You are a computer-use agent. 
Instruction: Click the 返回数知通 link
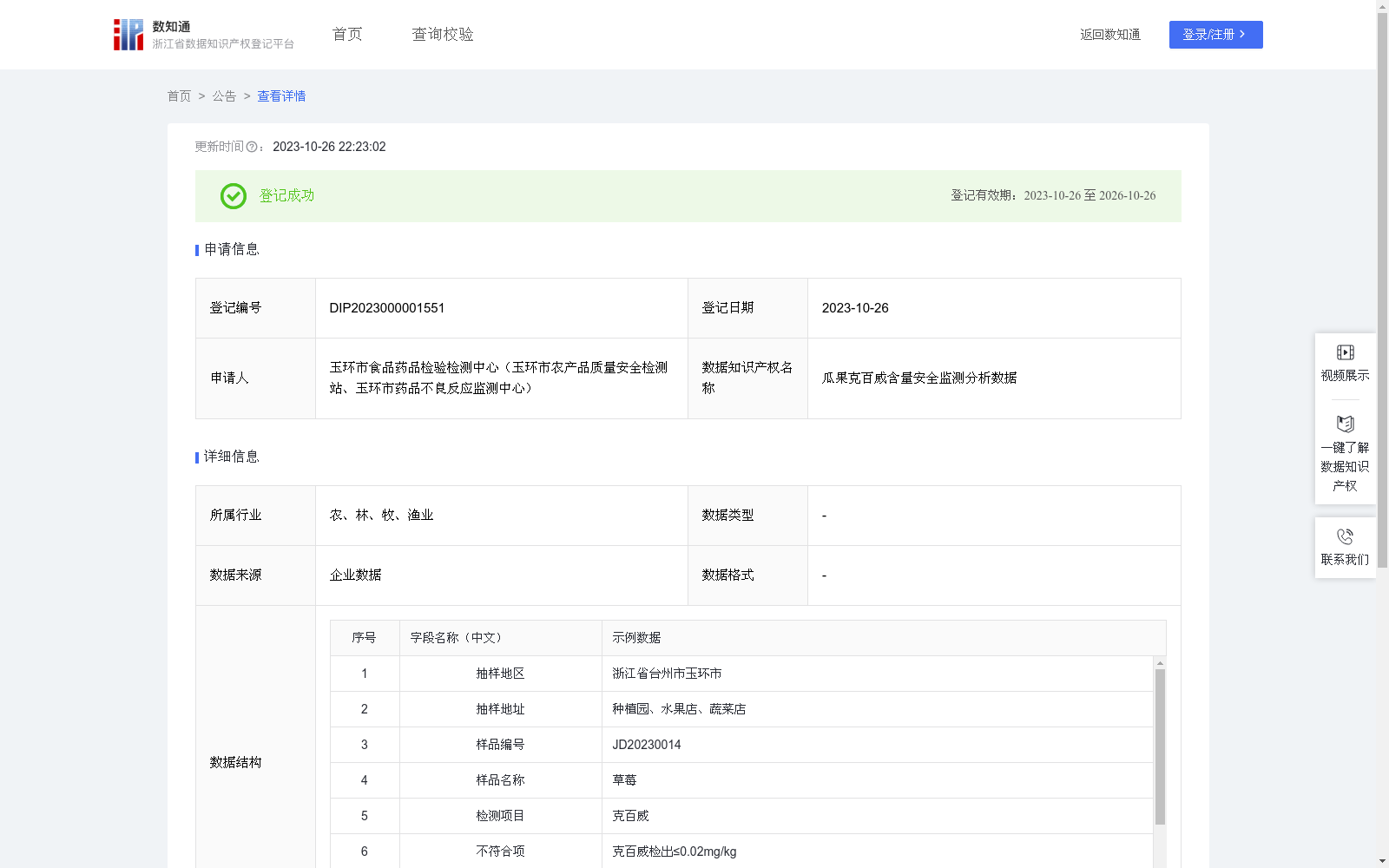1110,35
